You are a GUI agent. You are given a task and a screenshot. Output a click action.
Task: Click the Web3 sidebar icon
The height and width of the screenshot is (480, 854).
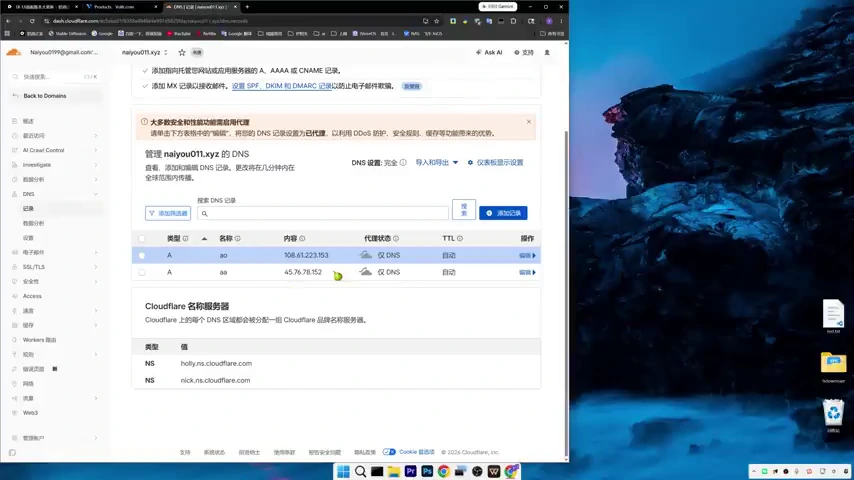[15, 413]
